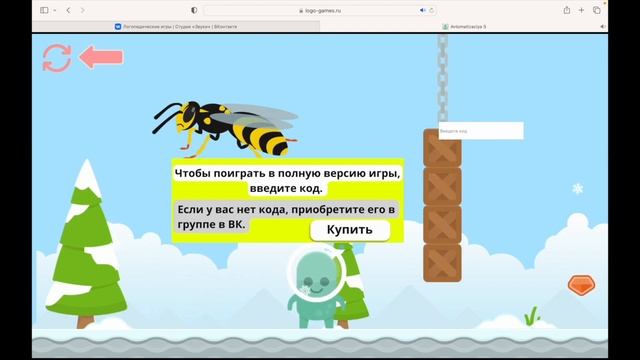Click the orange gem icon
The width and height of the screenshot is (640, 360).
click(581, 285)
